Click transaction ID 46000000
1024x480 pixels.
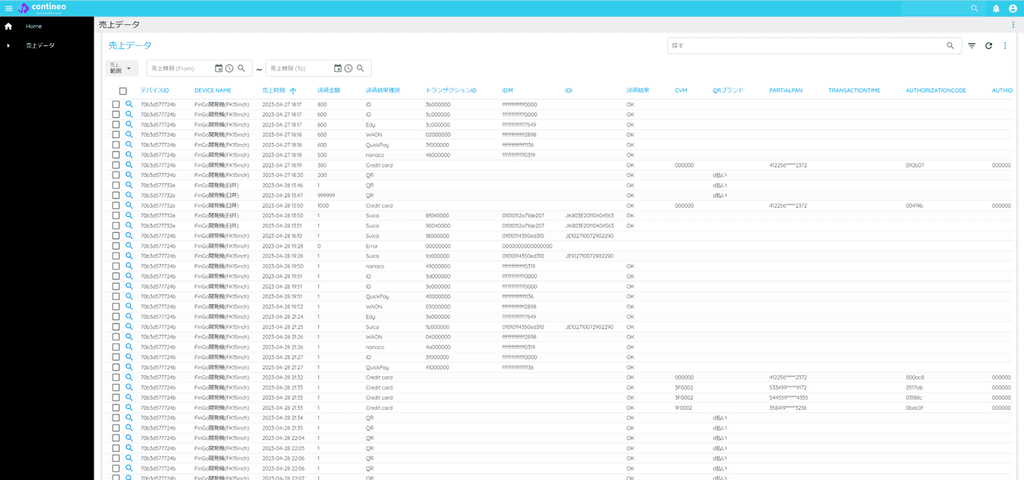tap(438, 154)
